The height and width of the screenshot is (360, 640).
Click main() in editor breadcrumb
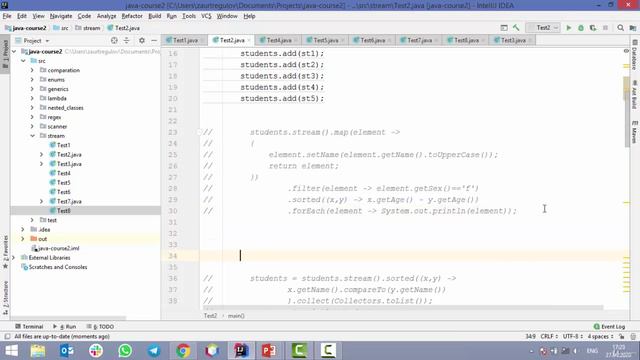pos(236,316)
